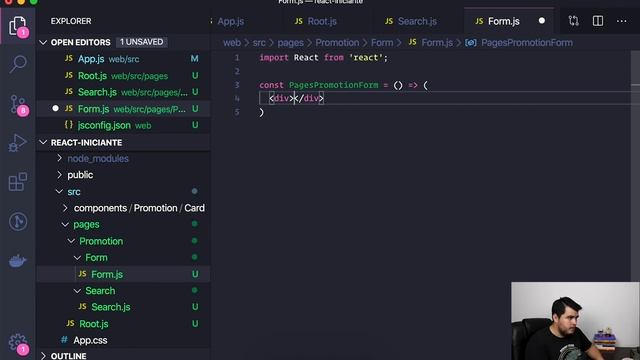
Task: Switch to the Search.js tab
Action: tap(417, 21)
